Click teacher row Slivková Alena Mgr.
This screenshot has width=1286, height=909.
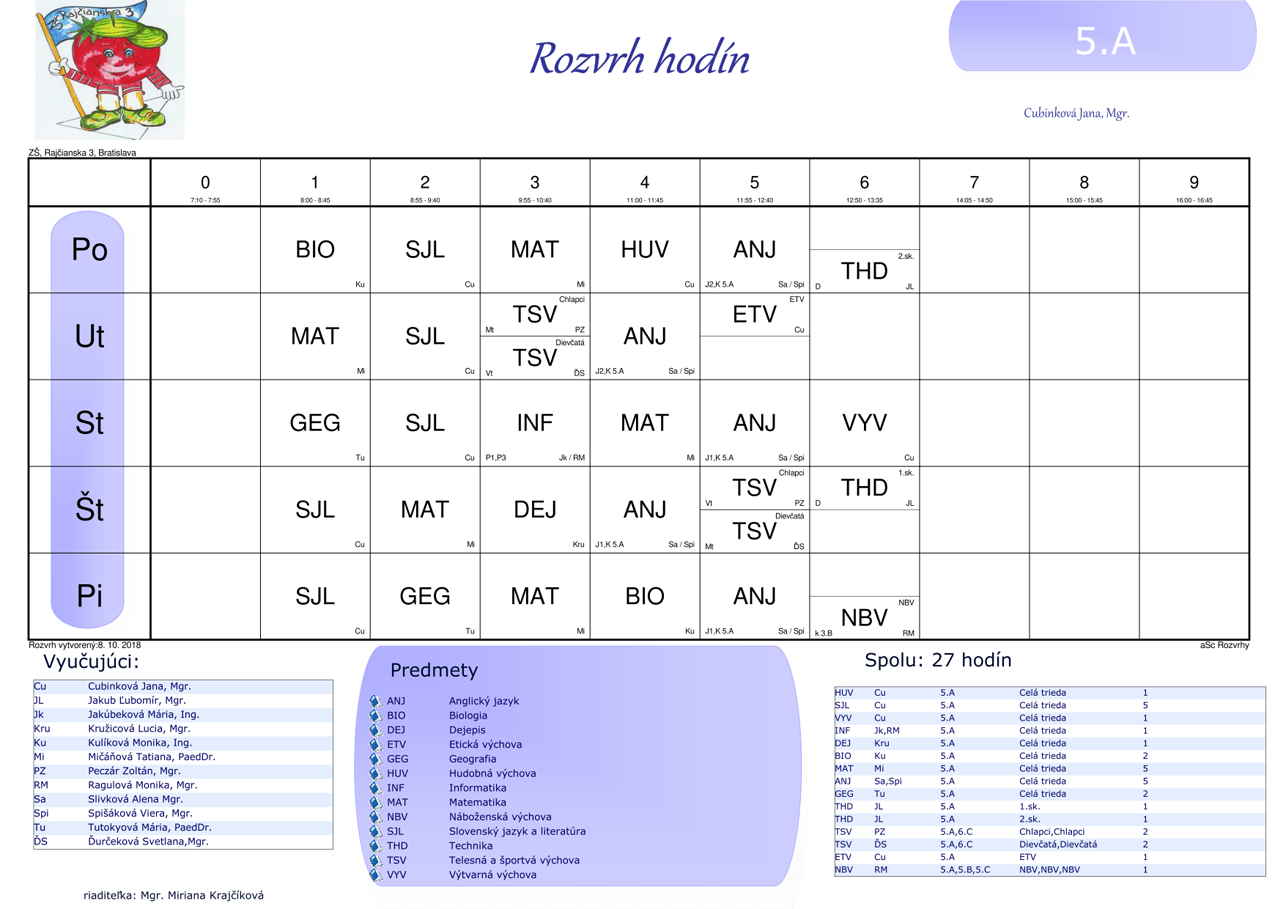point(183,799)
